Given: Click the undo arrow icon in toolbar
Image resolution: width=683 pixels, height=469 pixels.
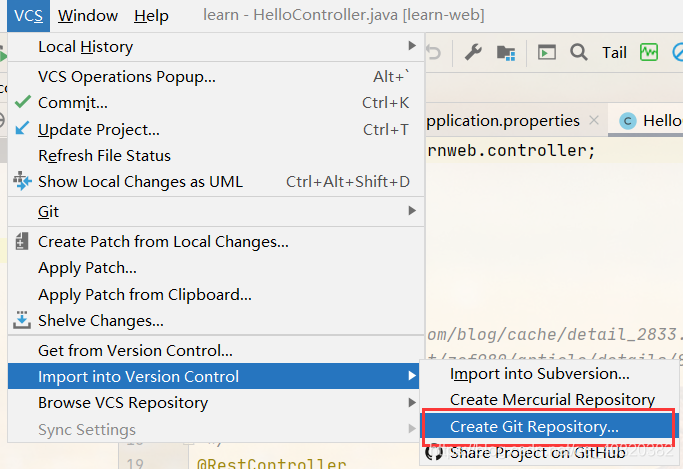Looking at the screenshot, I should click(434, 53).
